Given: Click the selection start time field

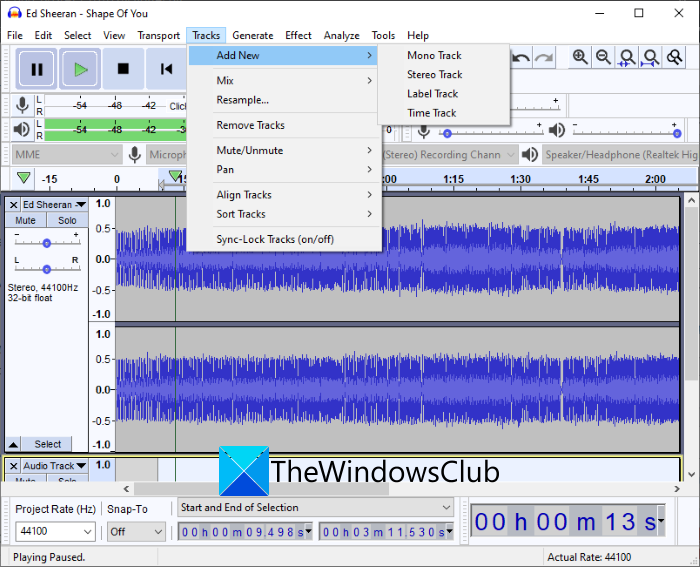Looking at the screenshot, I should (x=245, y=532).
